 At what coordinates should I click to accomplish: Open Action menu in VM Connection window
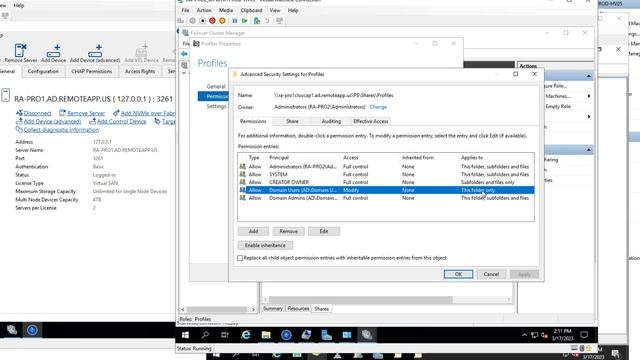(x=204, y=10)
